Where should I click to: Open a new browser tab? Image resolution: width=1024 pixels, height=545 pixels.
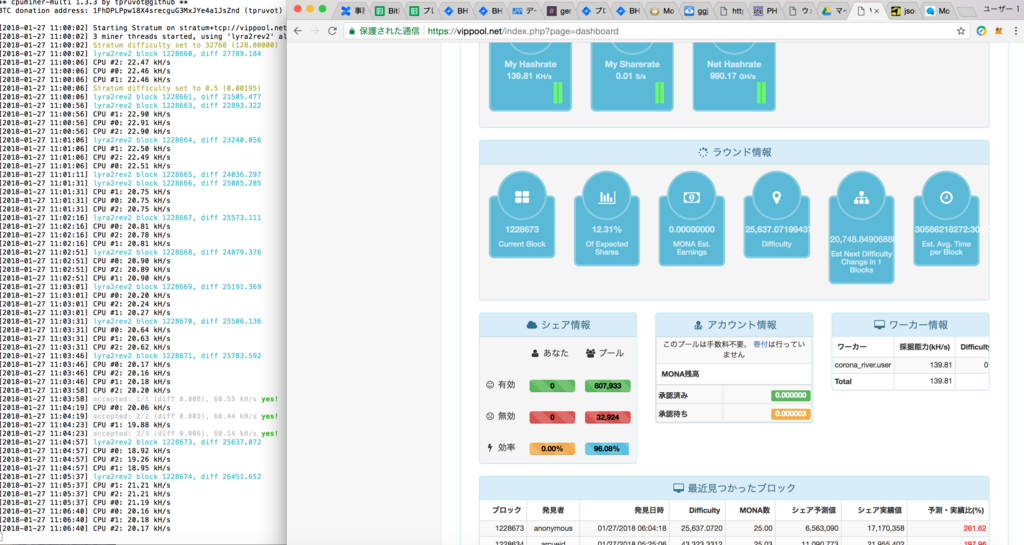pyautogui.click(x=967, y=10)
